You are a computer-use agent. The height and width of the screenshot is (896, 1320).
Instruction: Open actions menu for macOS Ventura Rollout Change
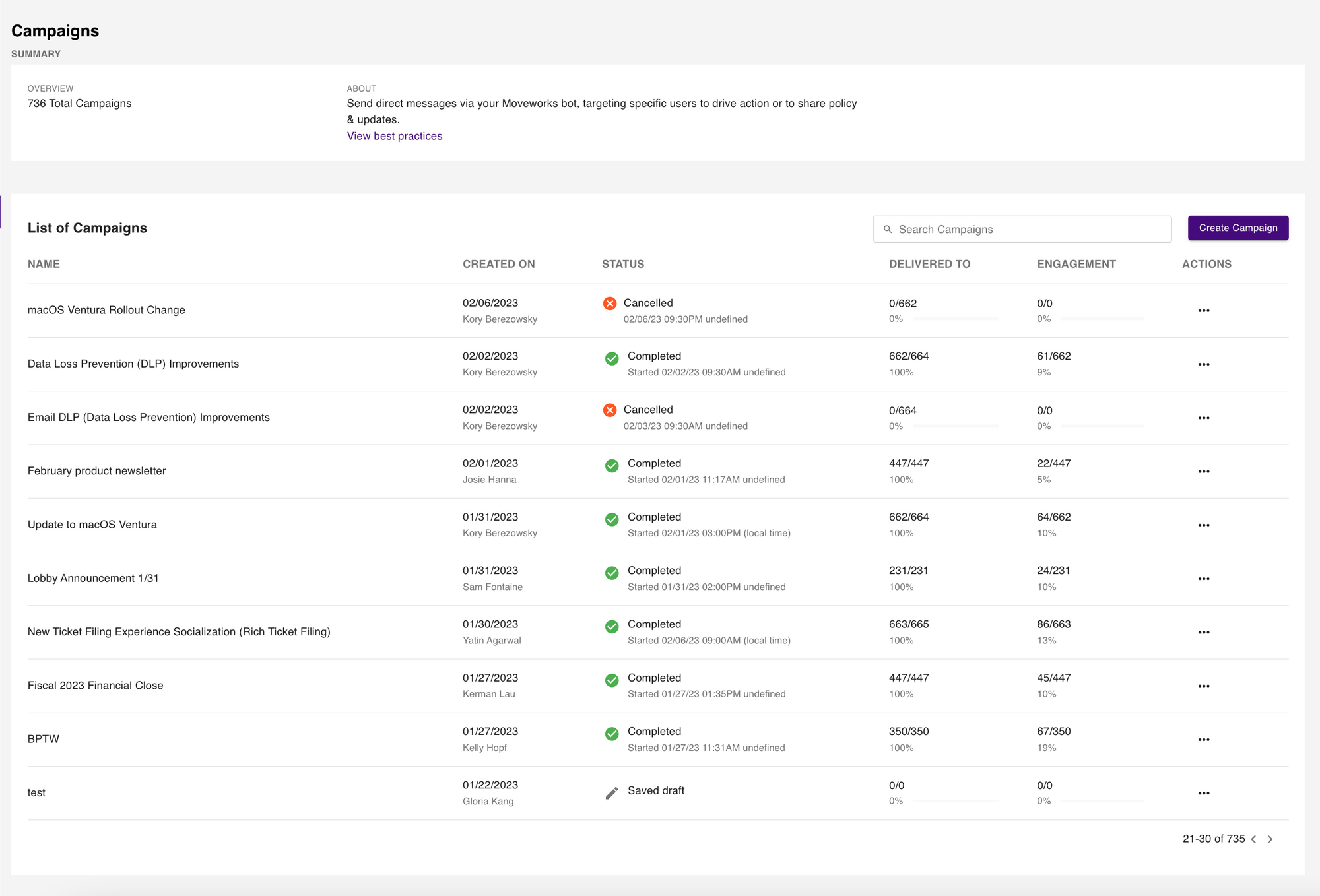pyautogui.click(x=1203, y=311)
